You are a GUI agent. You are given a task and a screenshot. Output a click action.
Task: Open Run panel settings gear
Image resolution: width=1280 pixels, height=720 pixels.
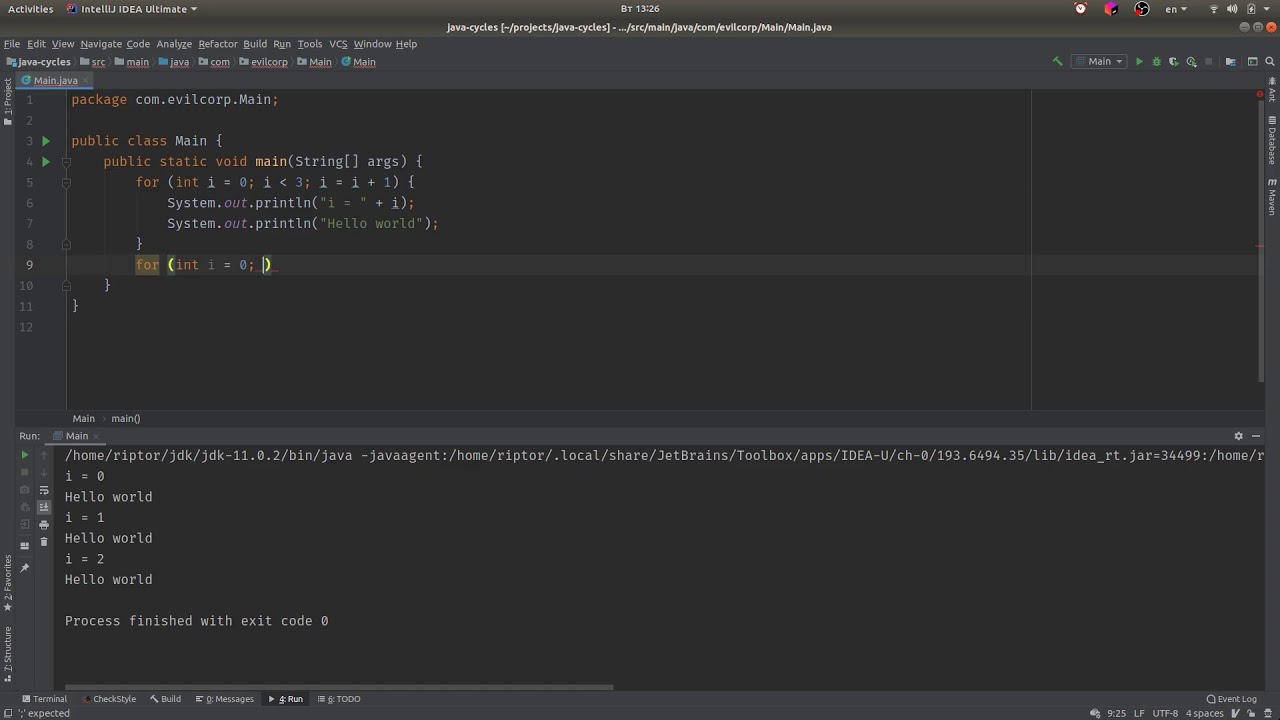coord(1238,436)
